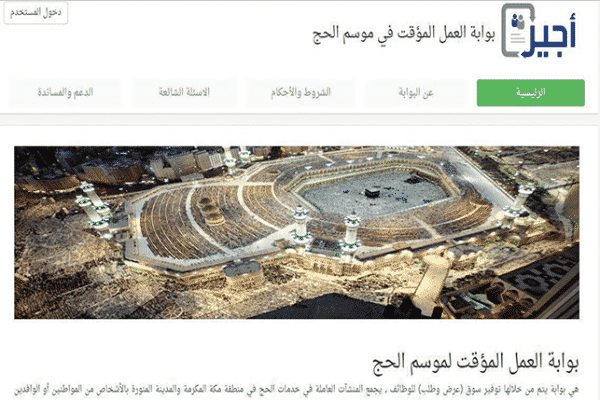Go to the عن البوابة tab
This screenshot has height=400, width=600.
tap(416, 93)
